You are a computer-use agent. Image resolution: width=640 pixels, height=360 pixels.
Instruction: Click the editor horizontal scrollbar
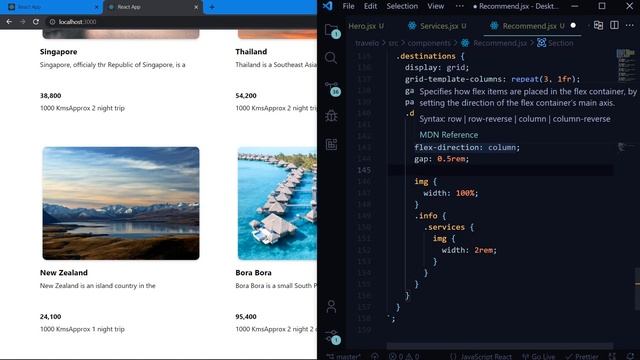tap(500, 346)
